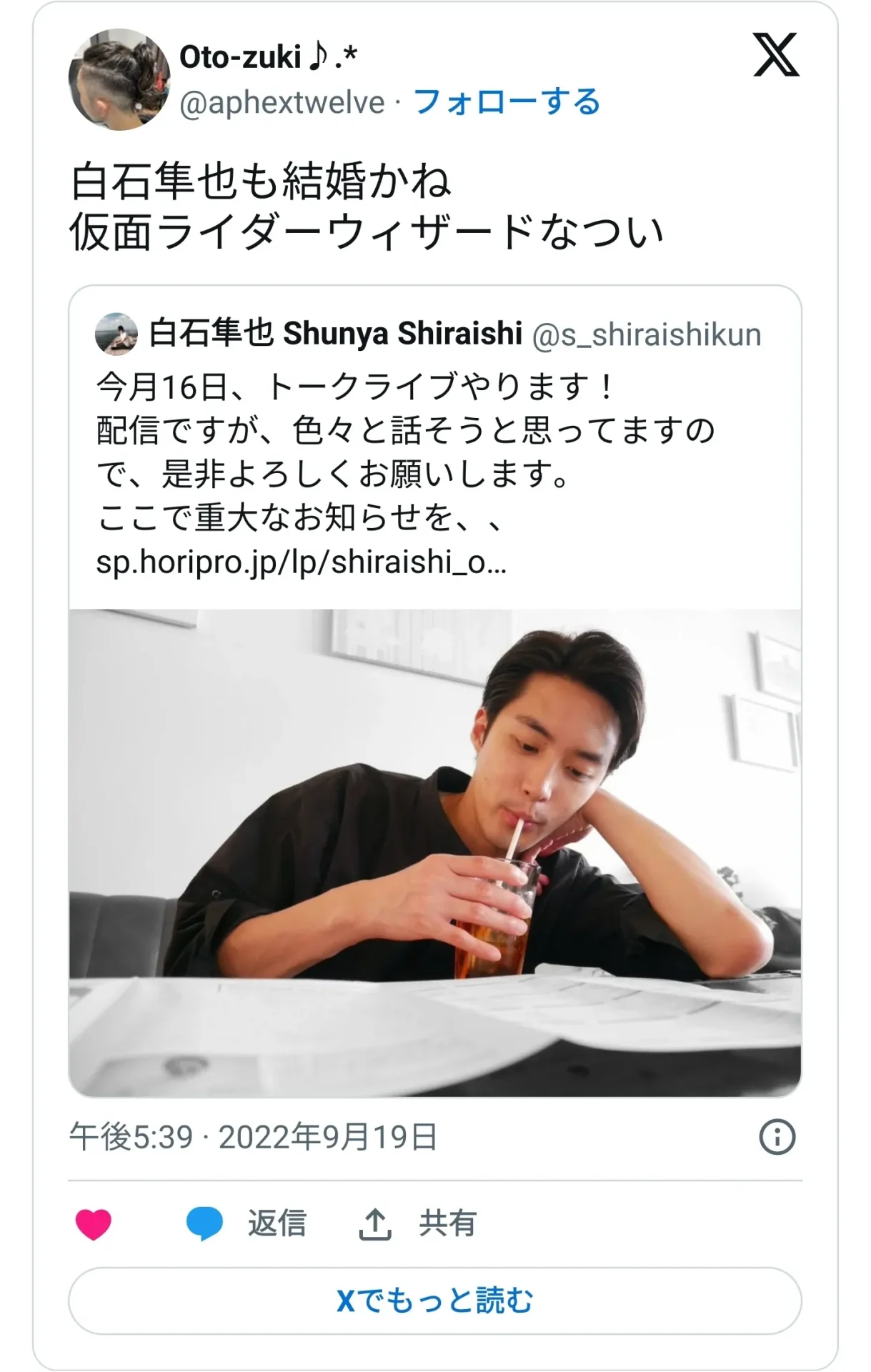The height and width of the screenshot is (1372, 871).
Task: Open Oto-zuki's profile avatar
Action: pyautogui.click(x=119, y=79)
